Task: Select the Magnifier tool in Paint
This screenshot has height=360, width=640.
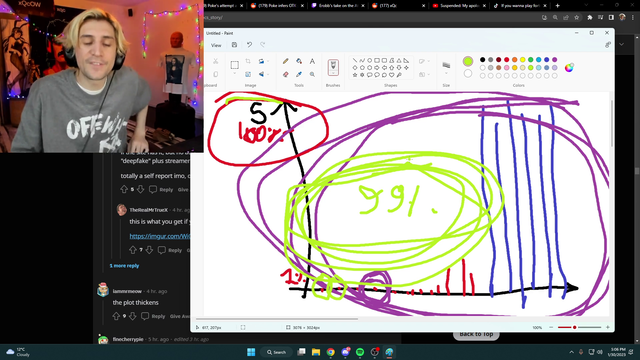Action: pos(312,74)
